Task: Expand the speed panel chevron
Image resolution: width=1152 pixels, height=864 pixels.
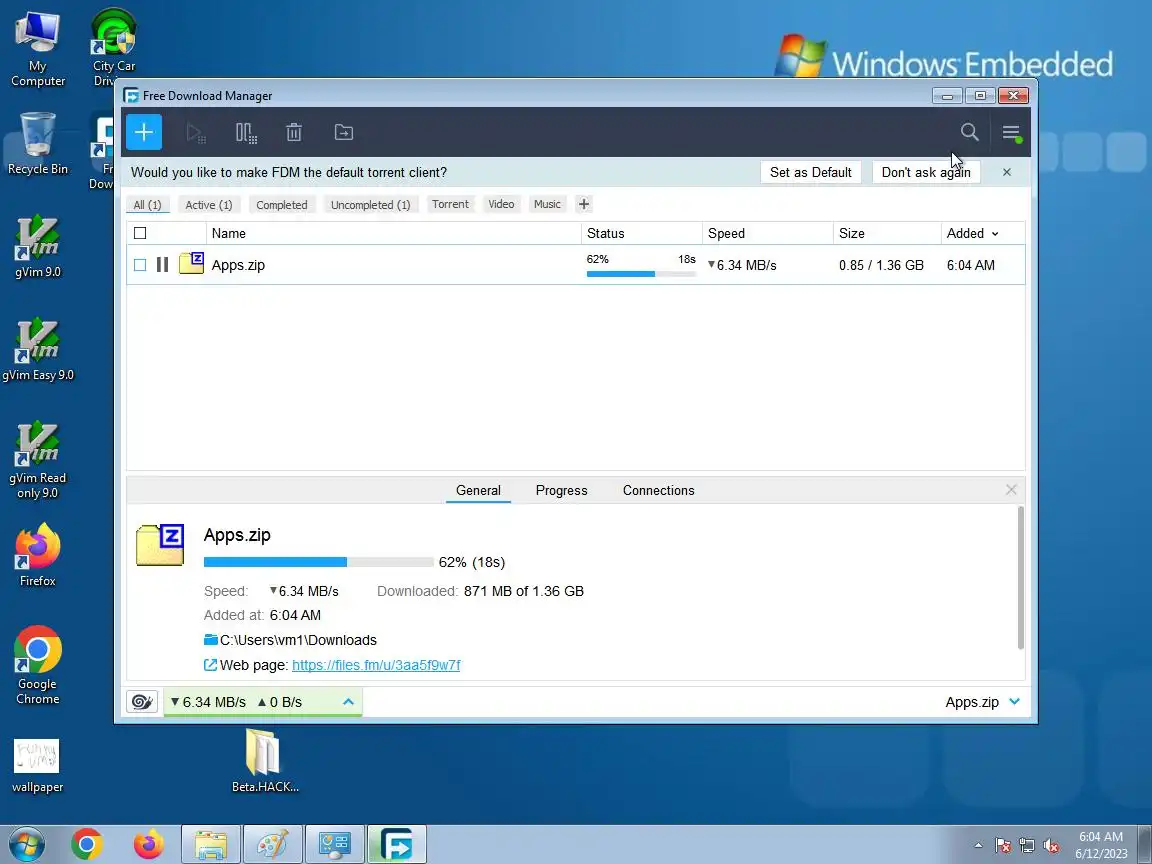Action: tap(348, 702)
